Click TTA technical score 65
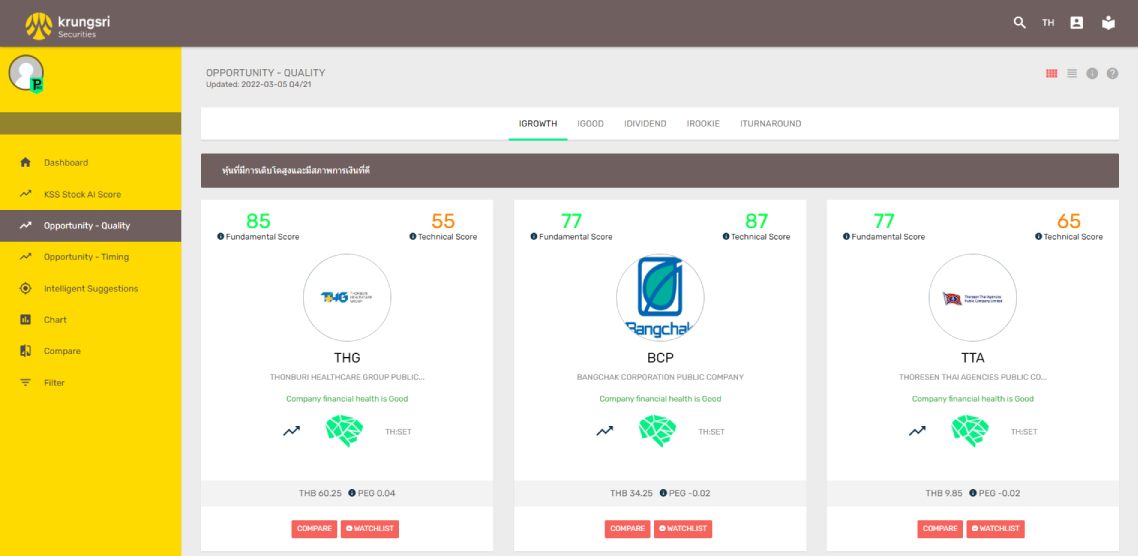 pyautogui.click(x=1070, y=221)
